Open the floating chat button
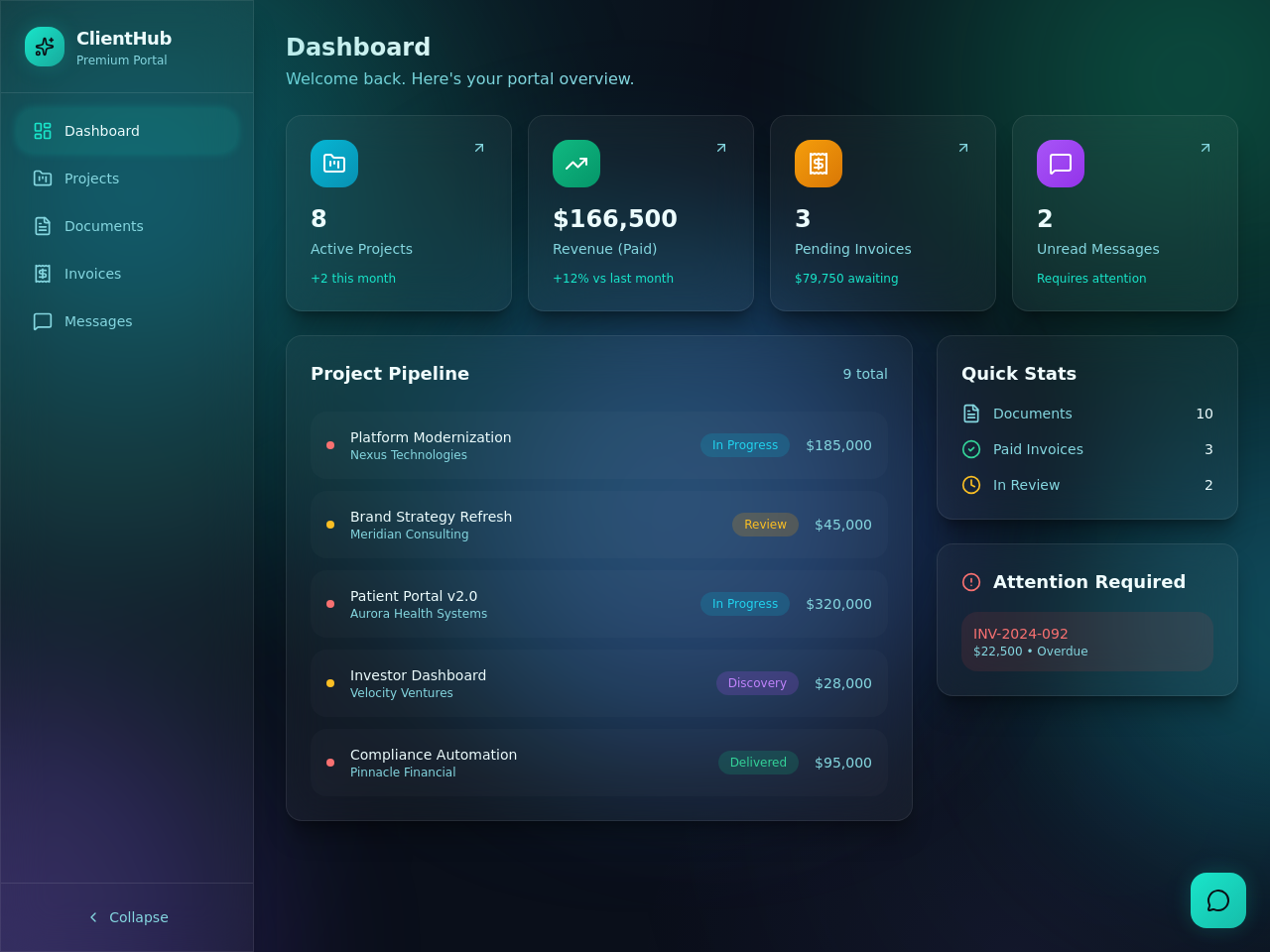 pyautogui.click(x=1218, y=900)
